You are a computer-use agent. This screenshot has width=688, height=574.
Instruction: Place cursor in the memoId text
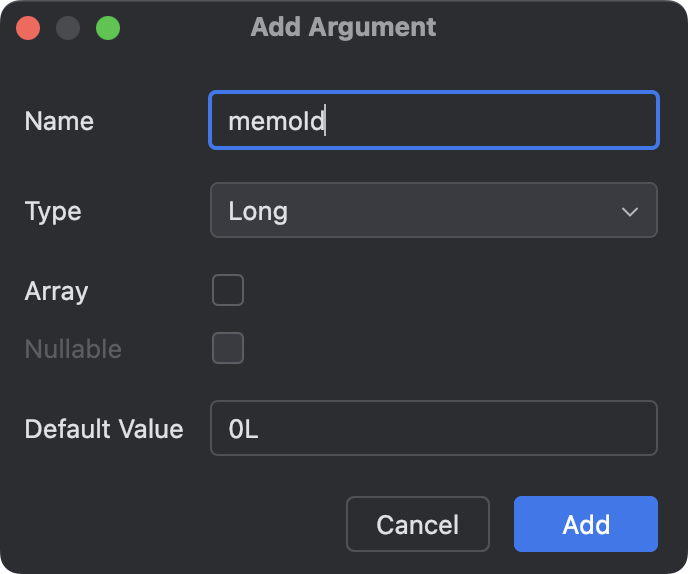tap(276, 121)
